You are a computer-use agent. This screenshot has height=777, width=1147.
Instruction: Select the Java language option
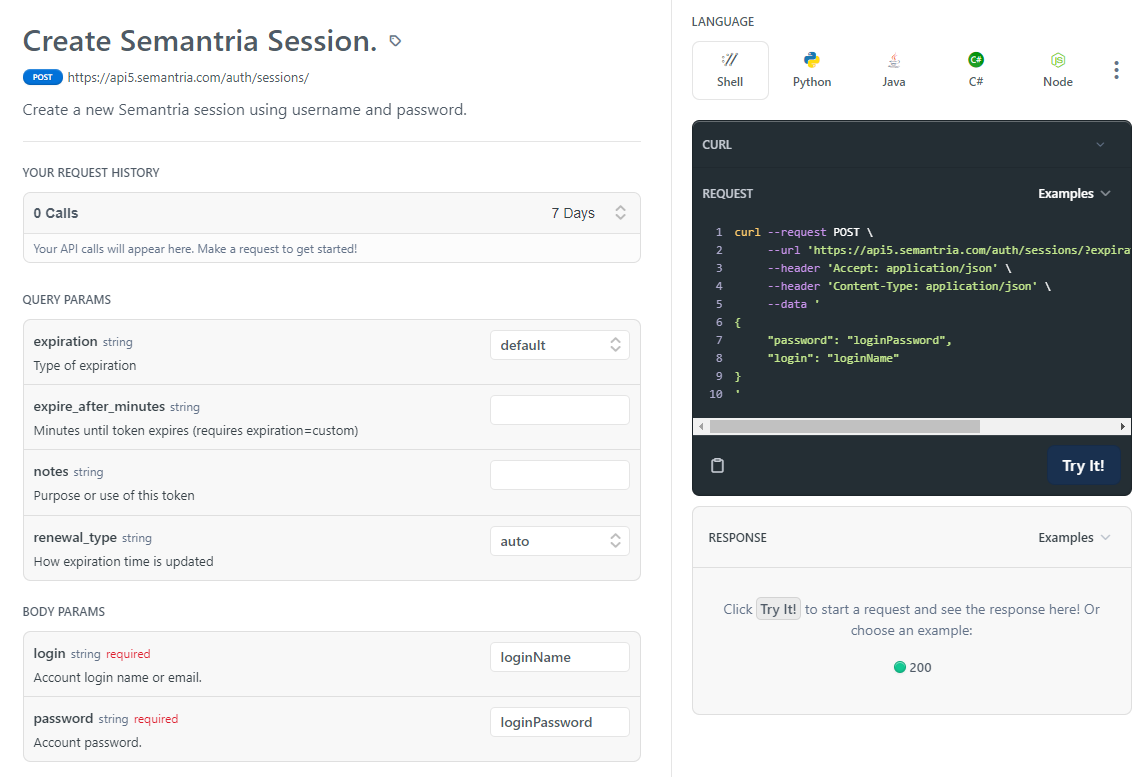pyautogui.click(x=894, y=70)
